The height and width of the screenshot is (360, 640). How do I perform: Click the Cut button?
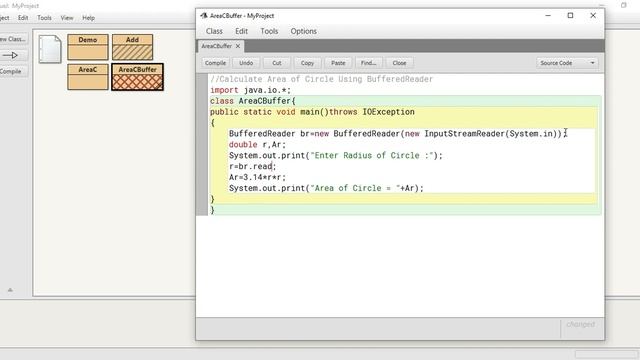[277, 63]
